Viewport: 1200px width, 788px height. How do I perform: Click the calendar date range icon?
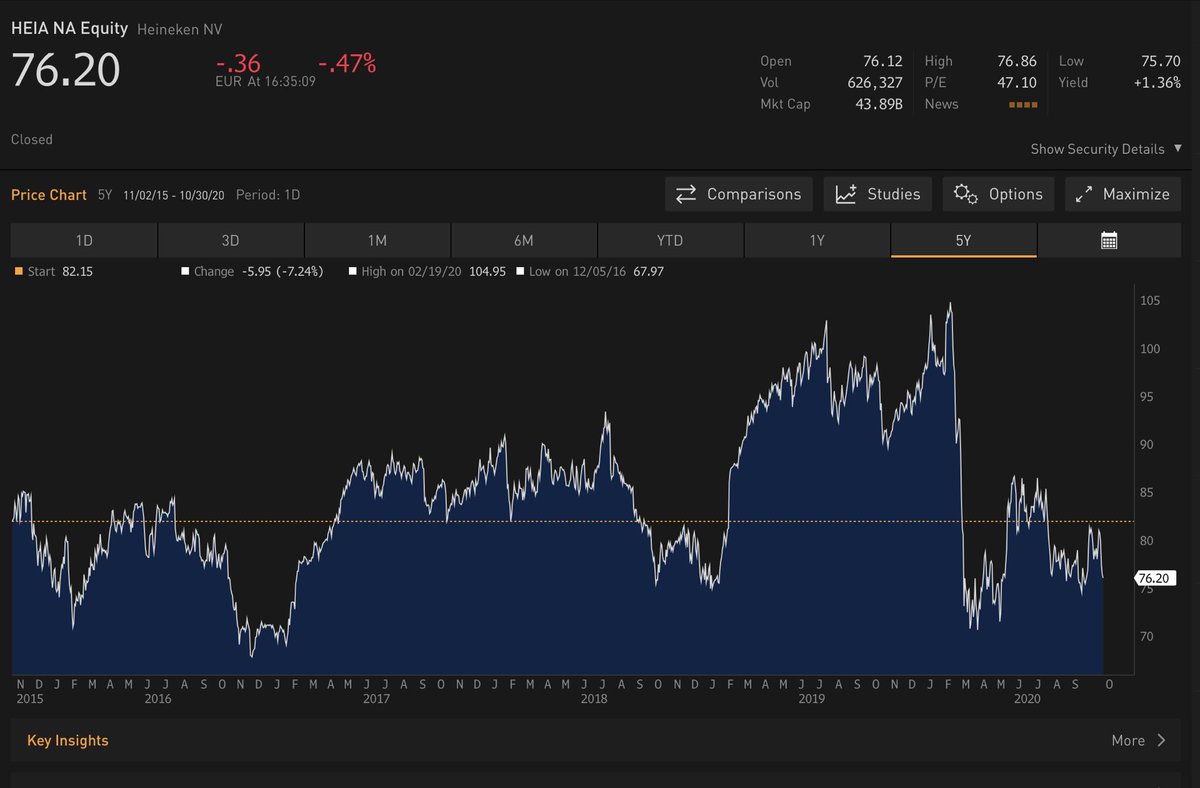click(1109, 240)
